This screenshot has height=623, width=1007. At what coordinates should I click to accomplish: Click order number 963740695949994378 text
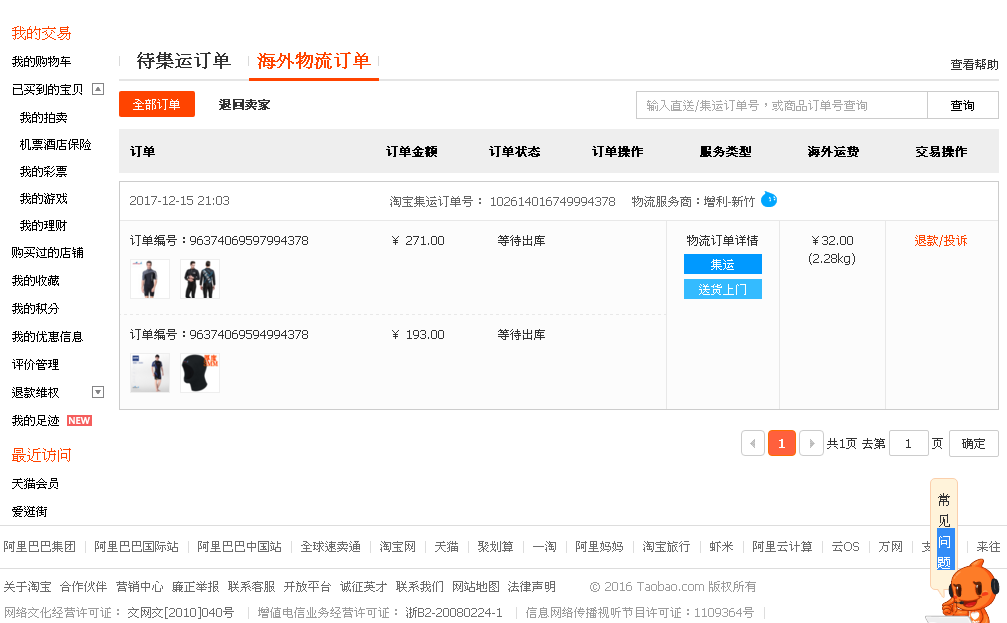[249, 334]
